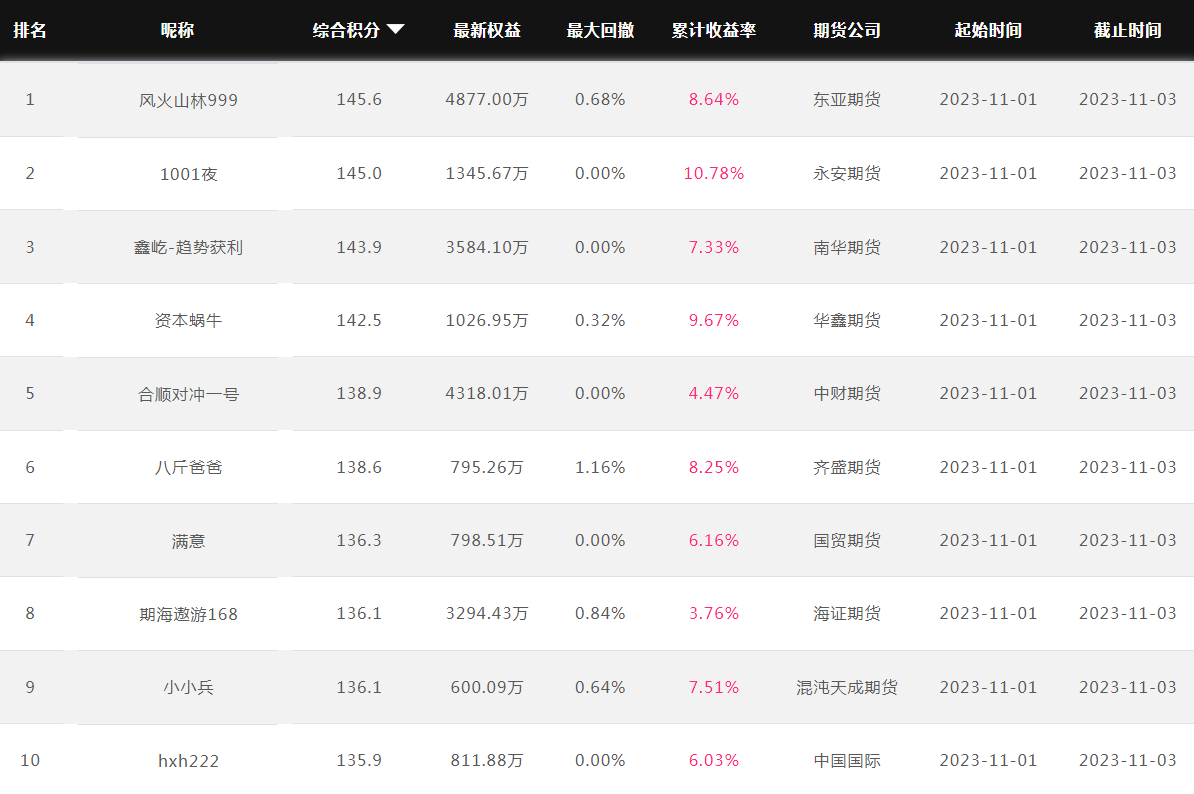Open nickname 满意
The image size is (1194, 794).
coord(188,540)
